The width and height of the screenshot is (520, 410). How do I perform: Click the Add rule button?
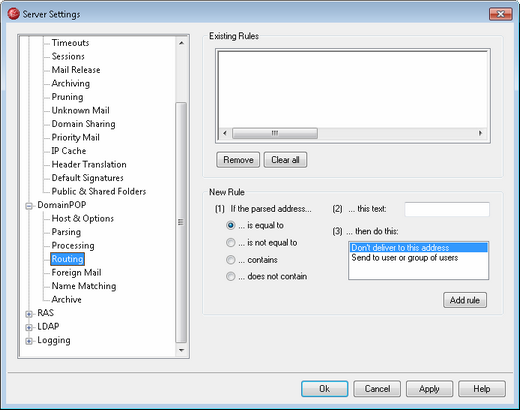465,300
